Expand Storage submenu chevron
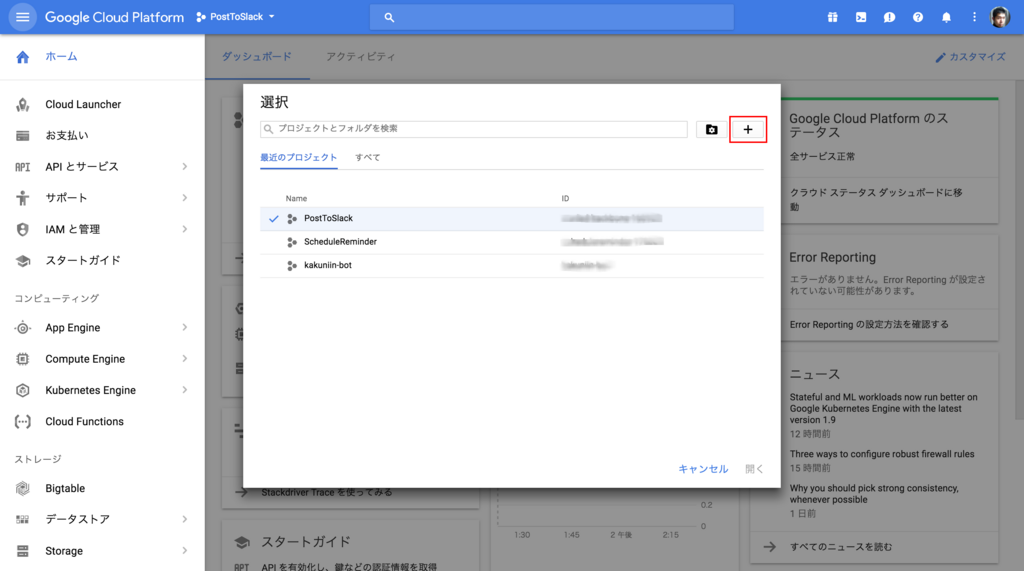The height and width of the screenshot is (571, 1024). 185,551
